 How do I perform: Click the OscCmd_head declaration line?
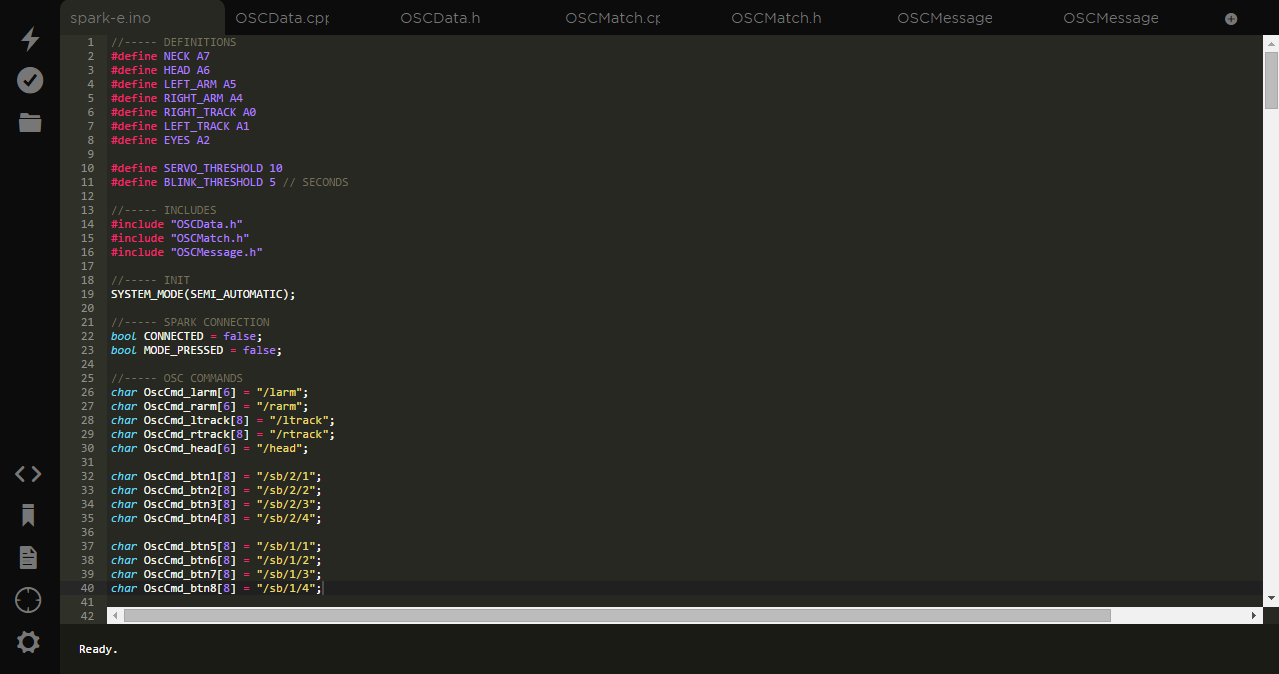click(x=210, y=448)
